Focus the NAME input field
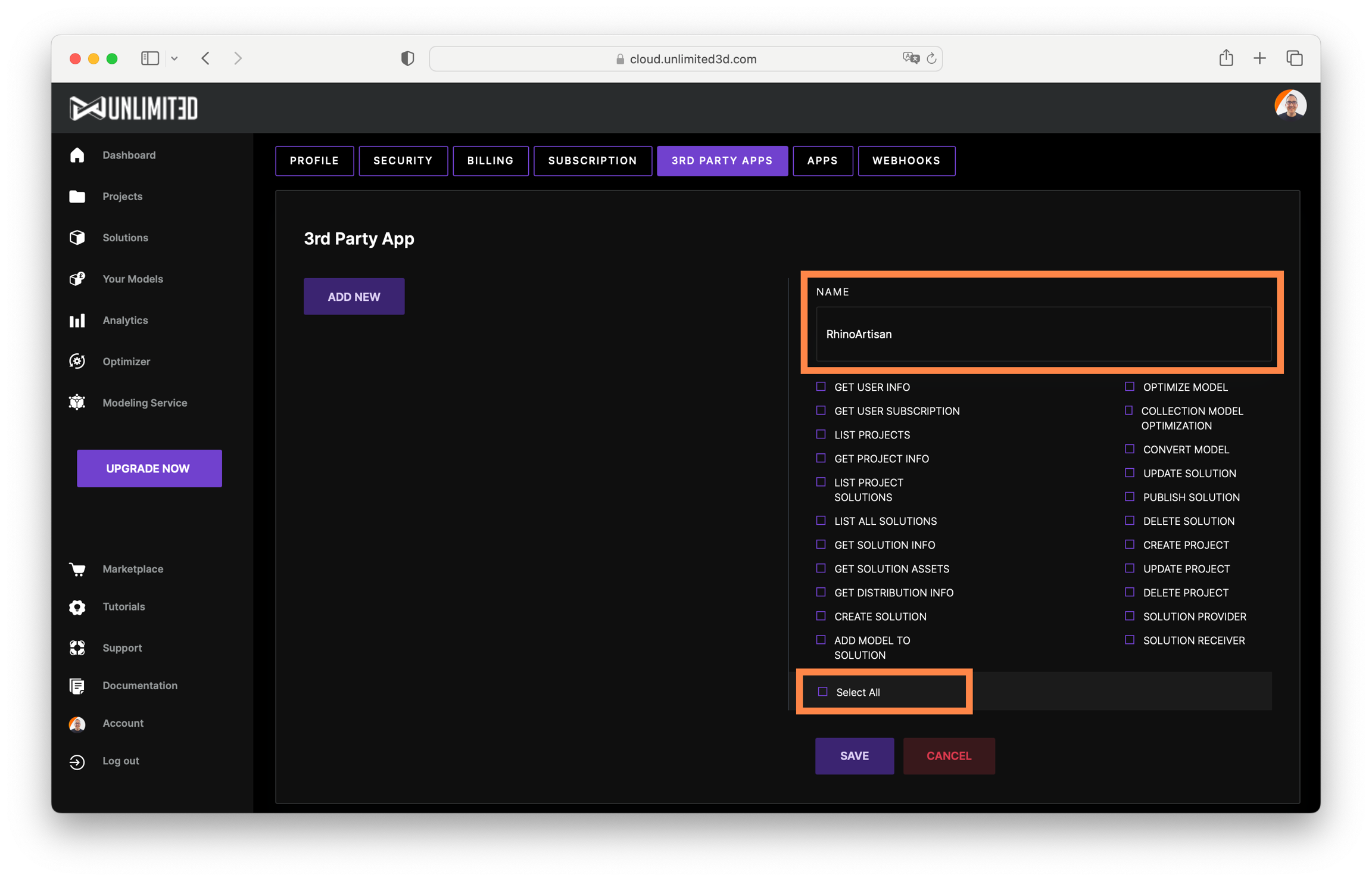1372x881 pixels. pos(1043,334)
